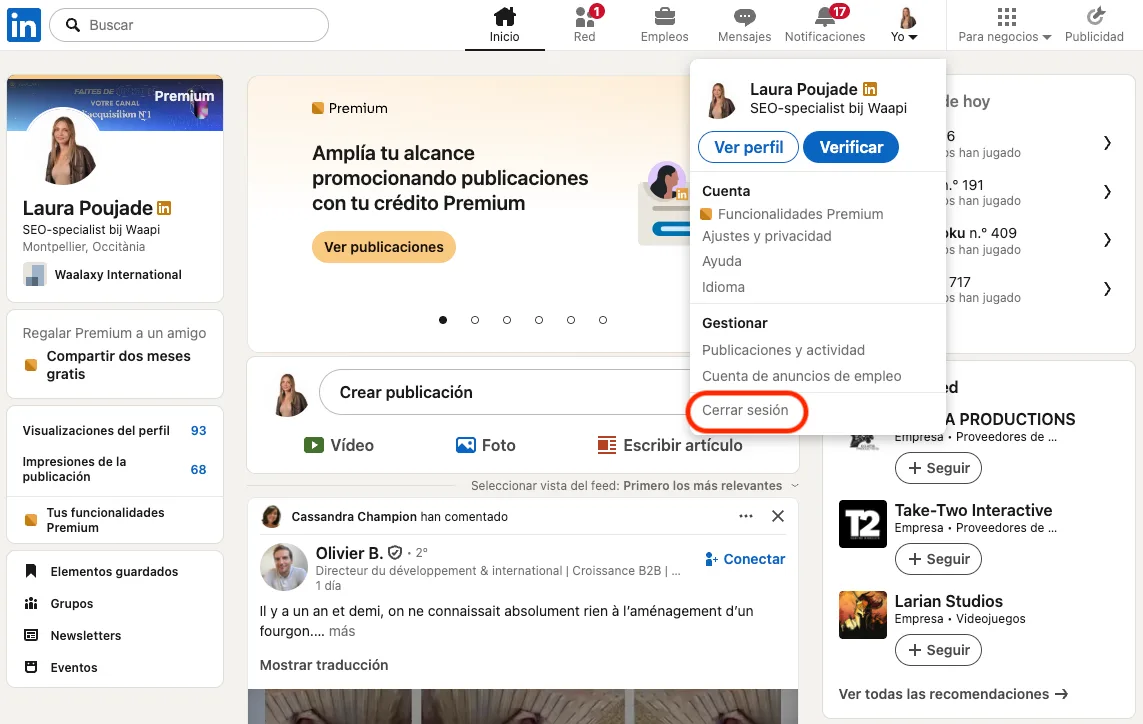This screenshot has width=1143, height=724.
Task: Click the Escribir artículo option
Action: coord(670,445)
